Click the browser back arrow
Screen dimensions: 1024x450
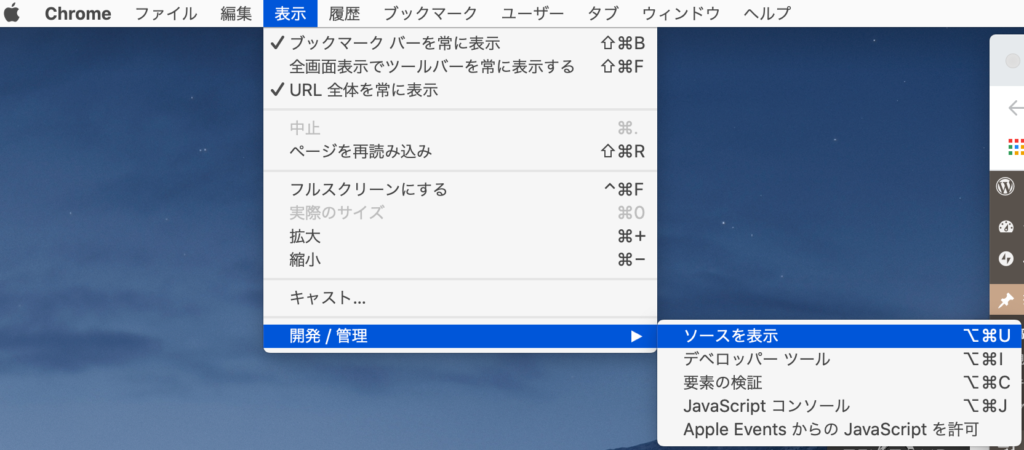coord(1015,108)
